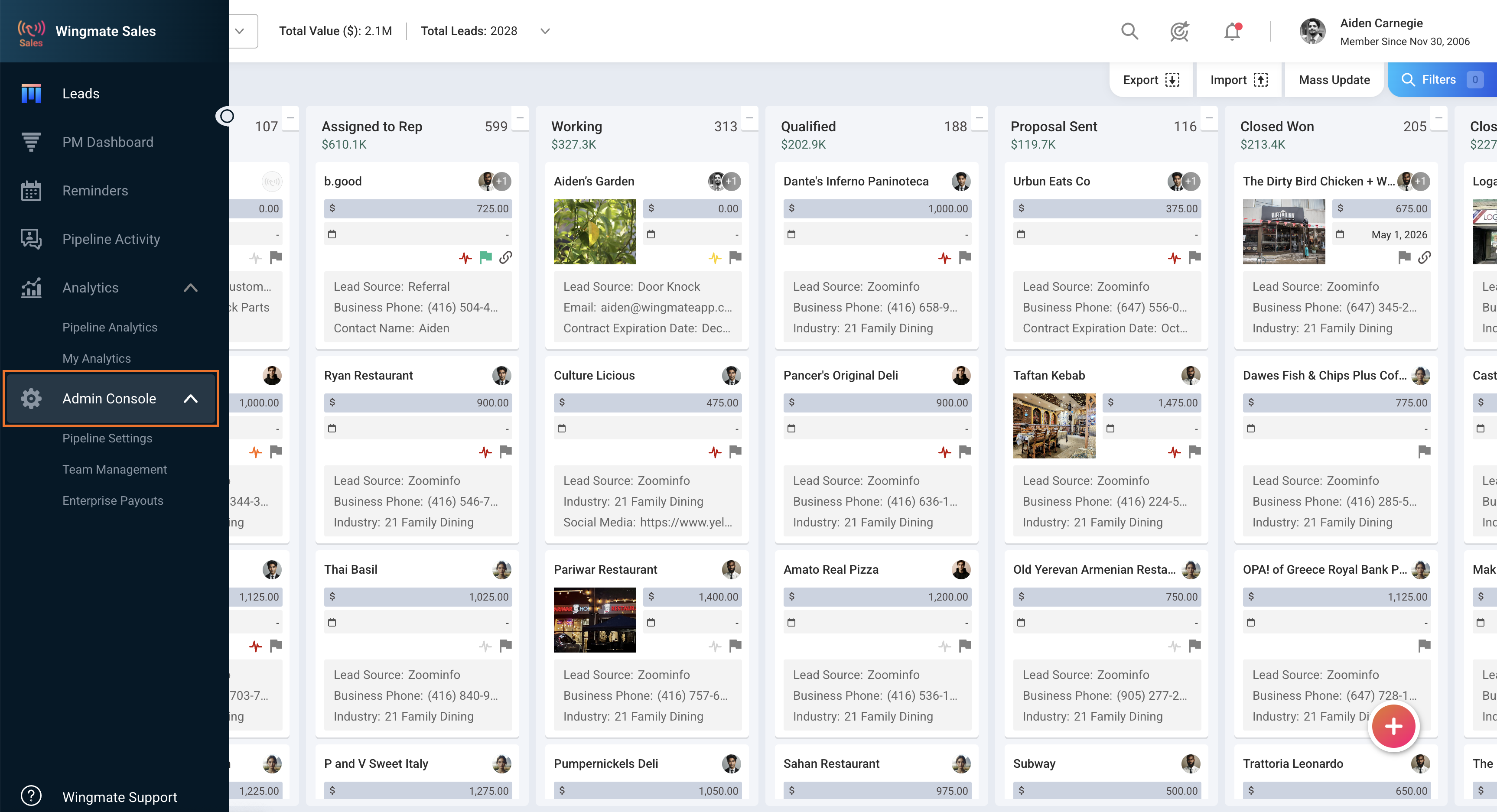Click the flag icon on Dante's Inferno Paninoteca
This screenshot has height=812, width=1497.
[965, 257]
